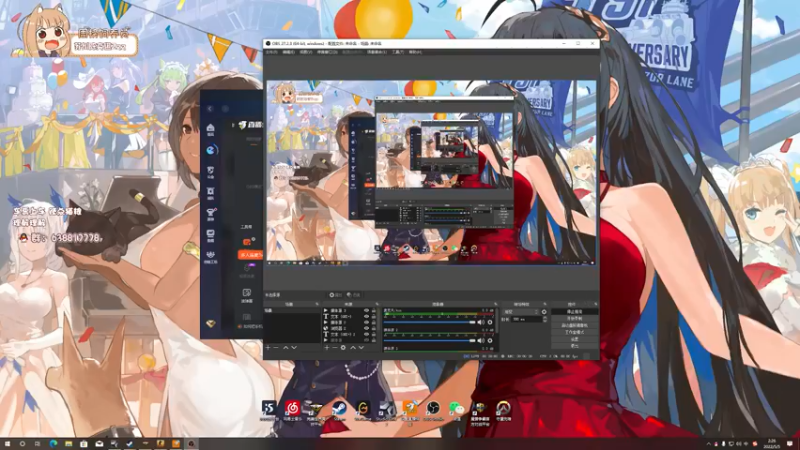Toggle visibility of 媒体源 2 source

(x=367, y=322)
